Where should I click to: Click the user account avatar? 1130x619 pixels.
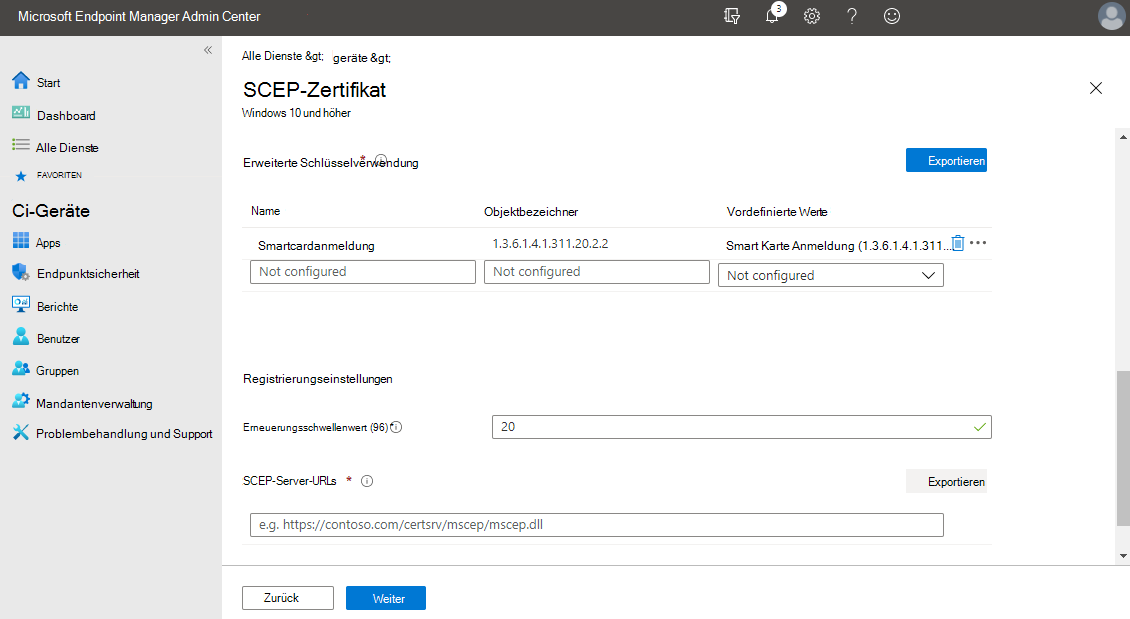[1110, 17]
